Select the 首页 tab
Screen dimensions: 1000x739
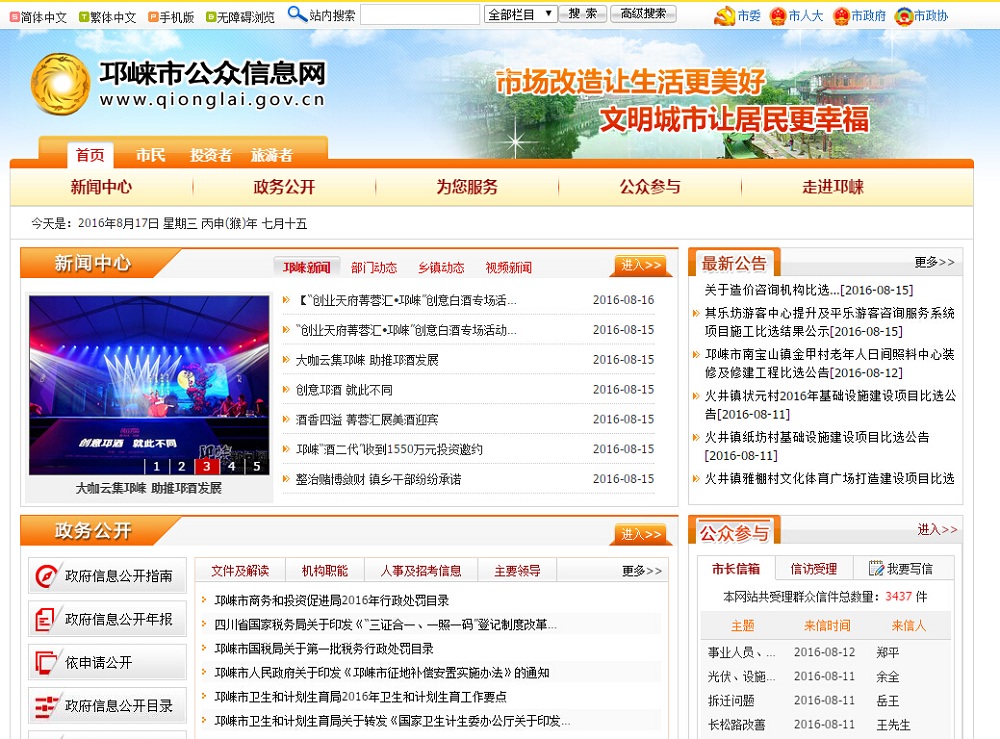(x=90, y=155)
